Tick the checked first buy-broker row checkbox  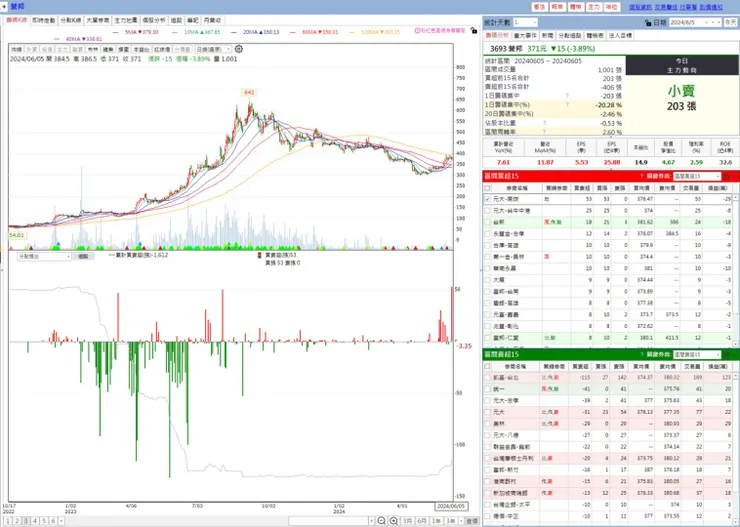(x=488, y=199)
